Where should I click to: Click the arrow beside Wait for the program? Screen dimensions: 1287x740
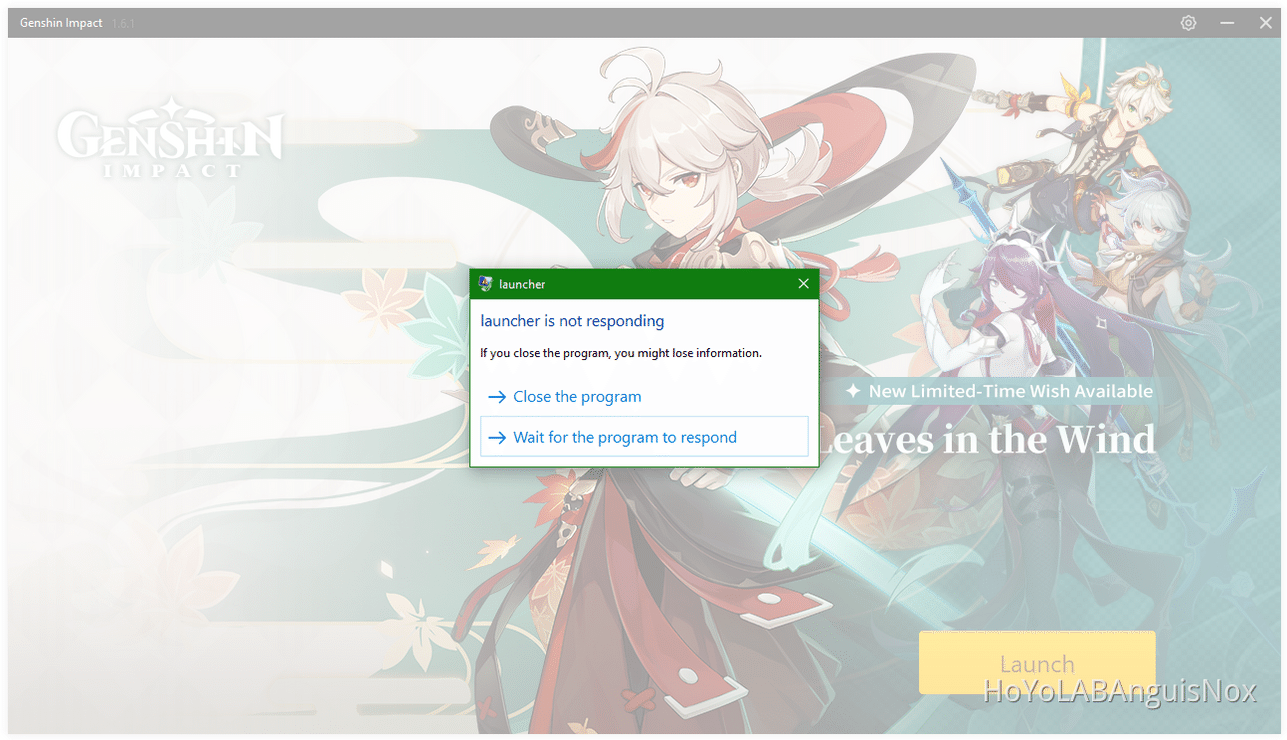click(495, 436)
